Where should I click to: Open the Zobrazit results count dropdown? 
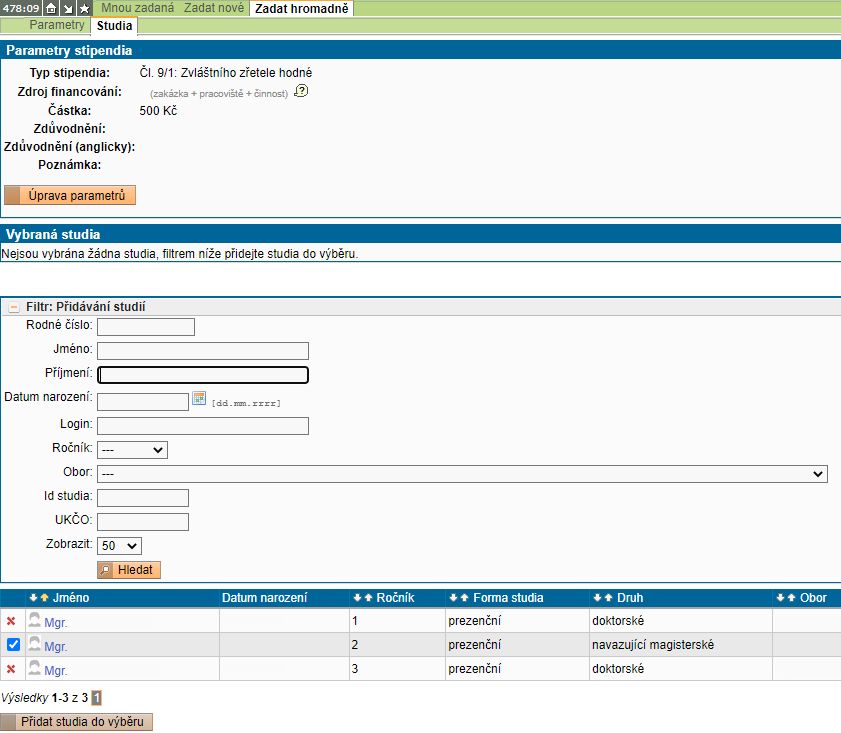pyautogui.click(x=119, y=546)
